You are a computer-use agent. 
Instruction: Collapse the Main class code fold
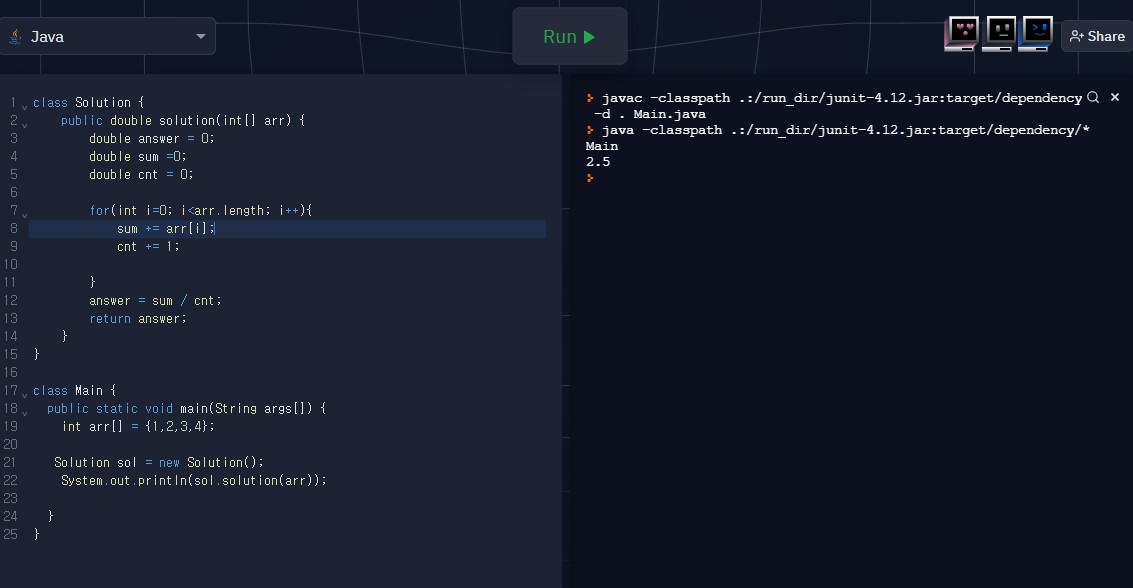coord(24,394)
